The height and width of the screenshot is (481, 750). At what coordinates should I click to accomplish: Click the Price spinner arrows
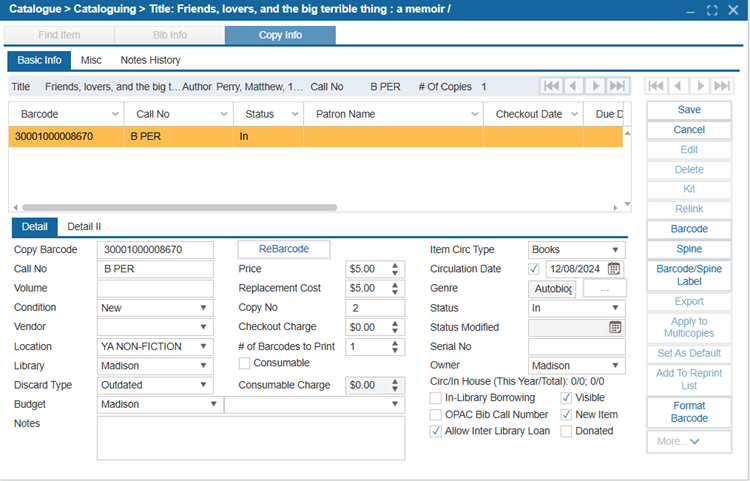pyautogui.click(x=395, y=269)
